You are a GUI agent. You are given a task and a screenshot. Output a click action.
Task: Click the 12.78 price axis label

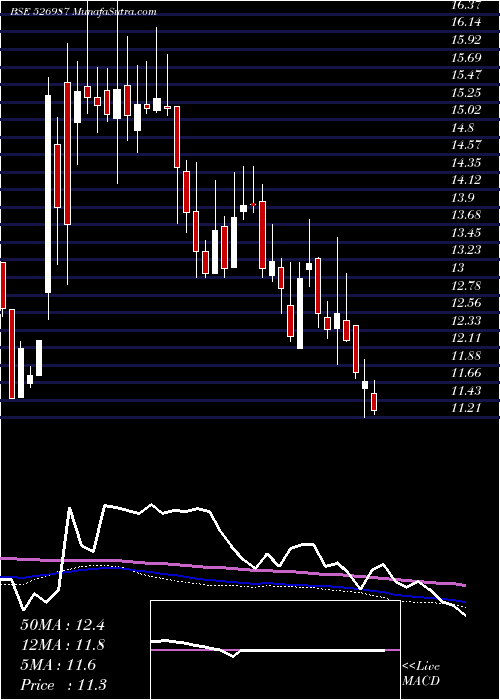(466, 285)
